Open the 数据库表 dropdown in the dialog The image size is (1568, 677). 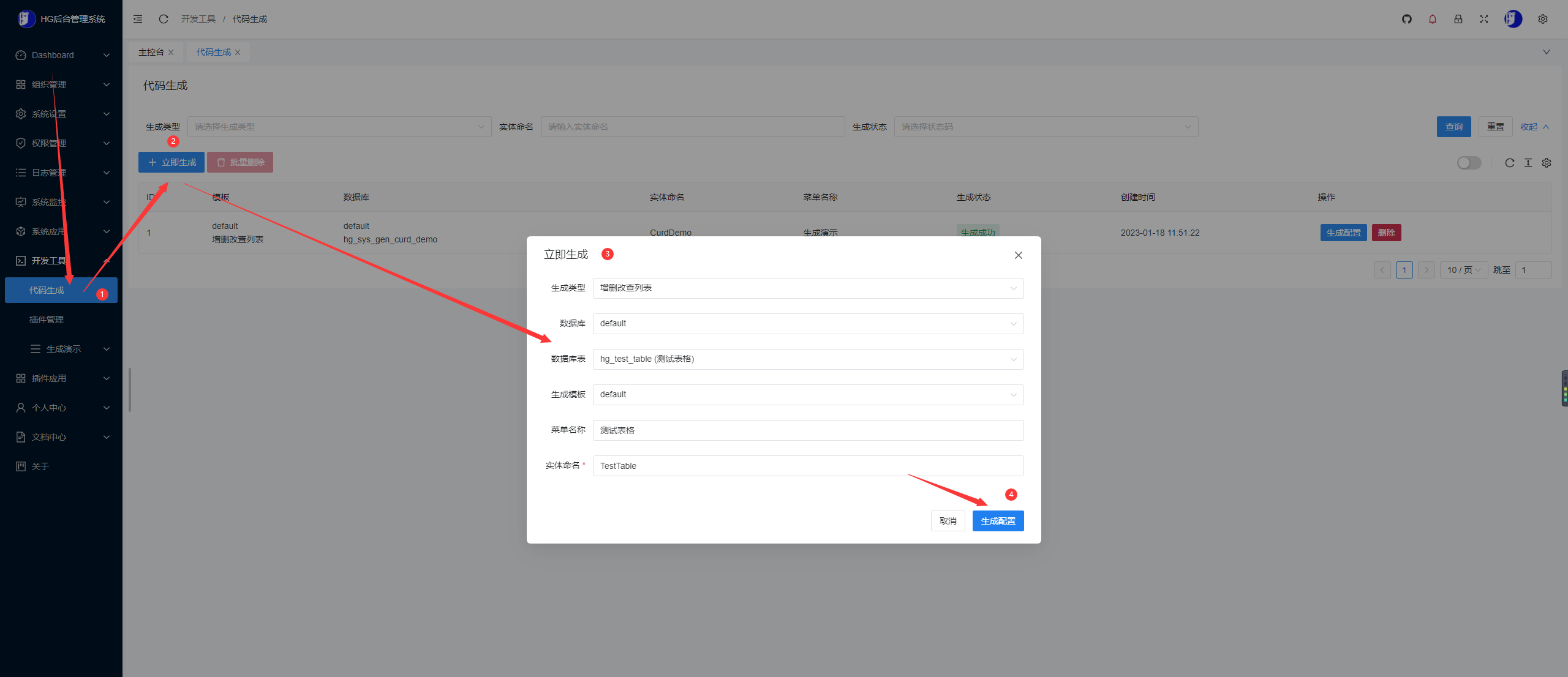pos(807,359)
